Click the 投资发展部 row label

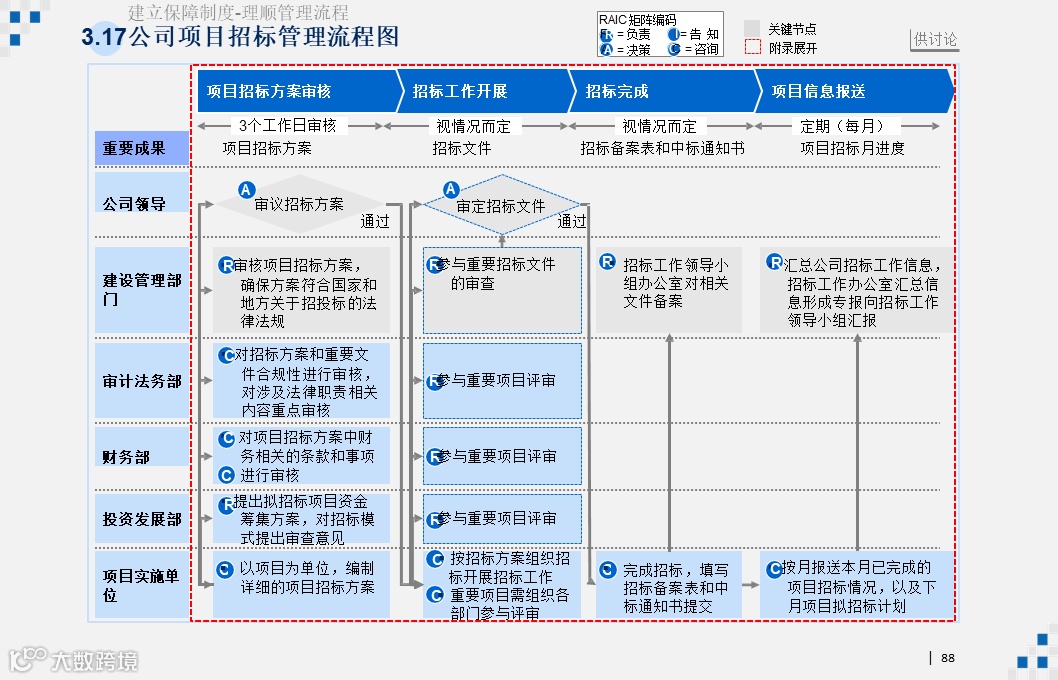[142, 519]
